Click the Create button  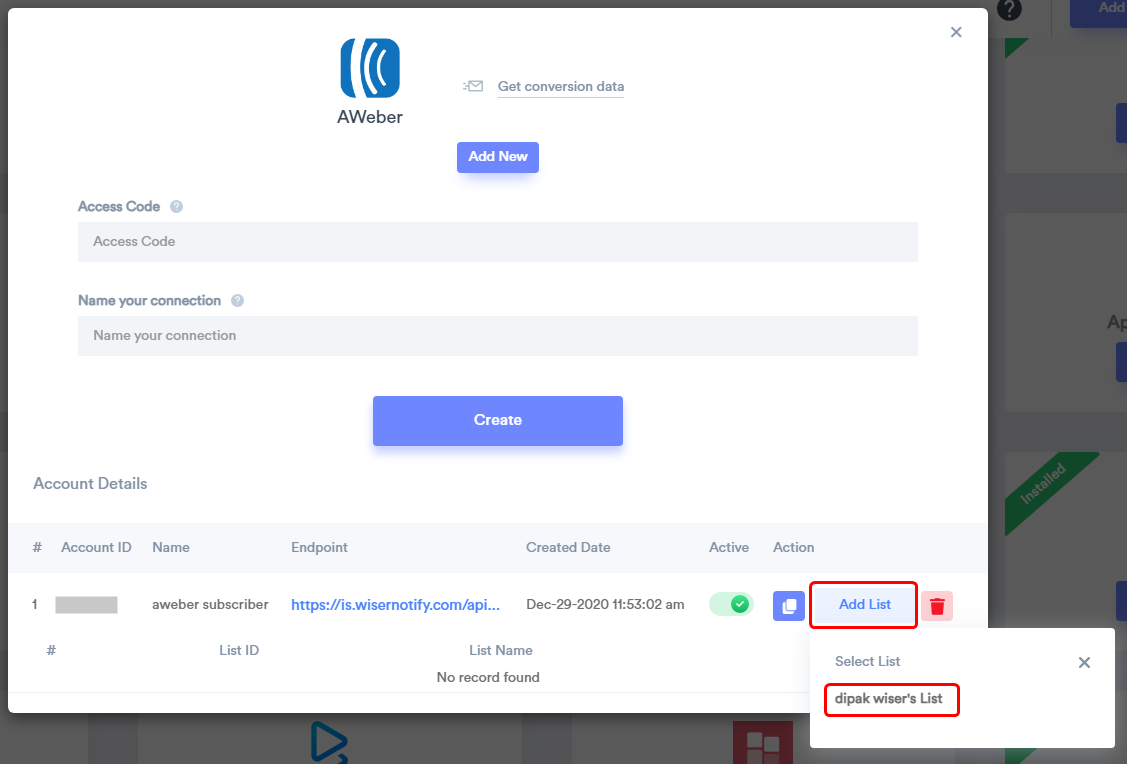(x=498, y=420)
